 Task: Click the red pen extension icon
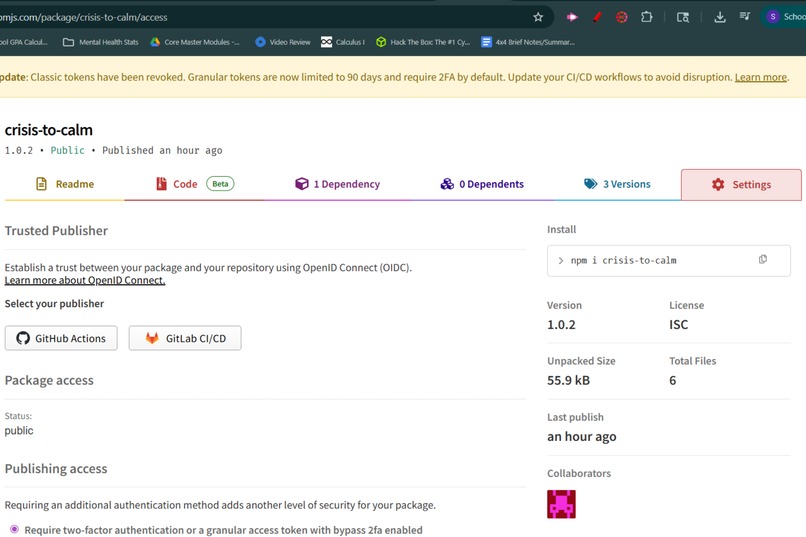(x=597, y=17)
